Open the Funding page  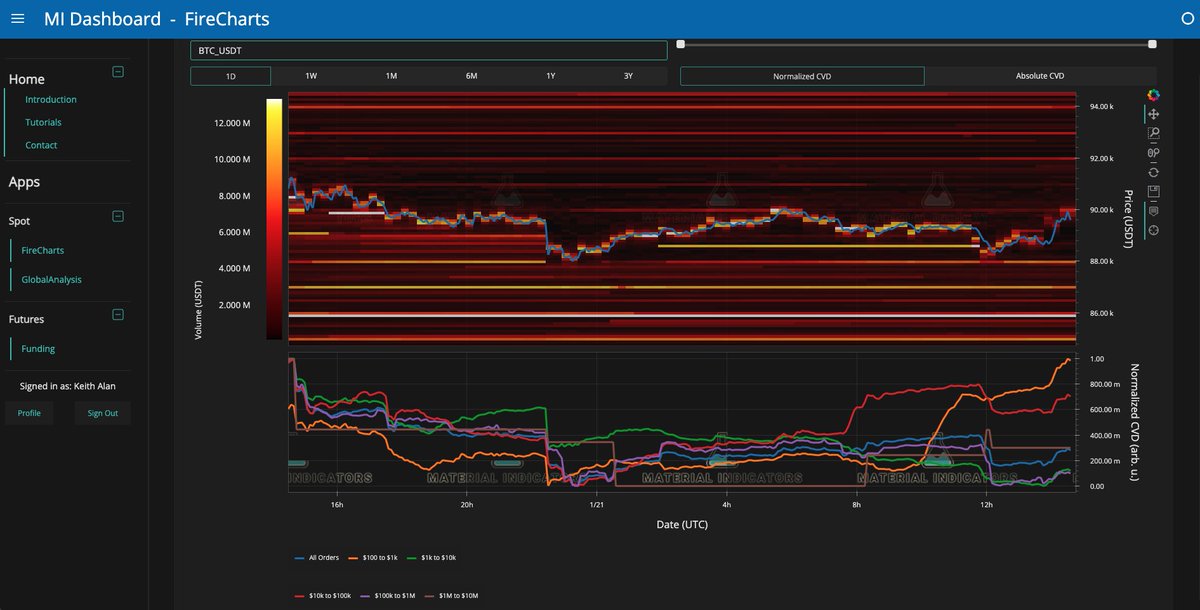pos(38,349)
